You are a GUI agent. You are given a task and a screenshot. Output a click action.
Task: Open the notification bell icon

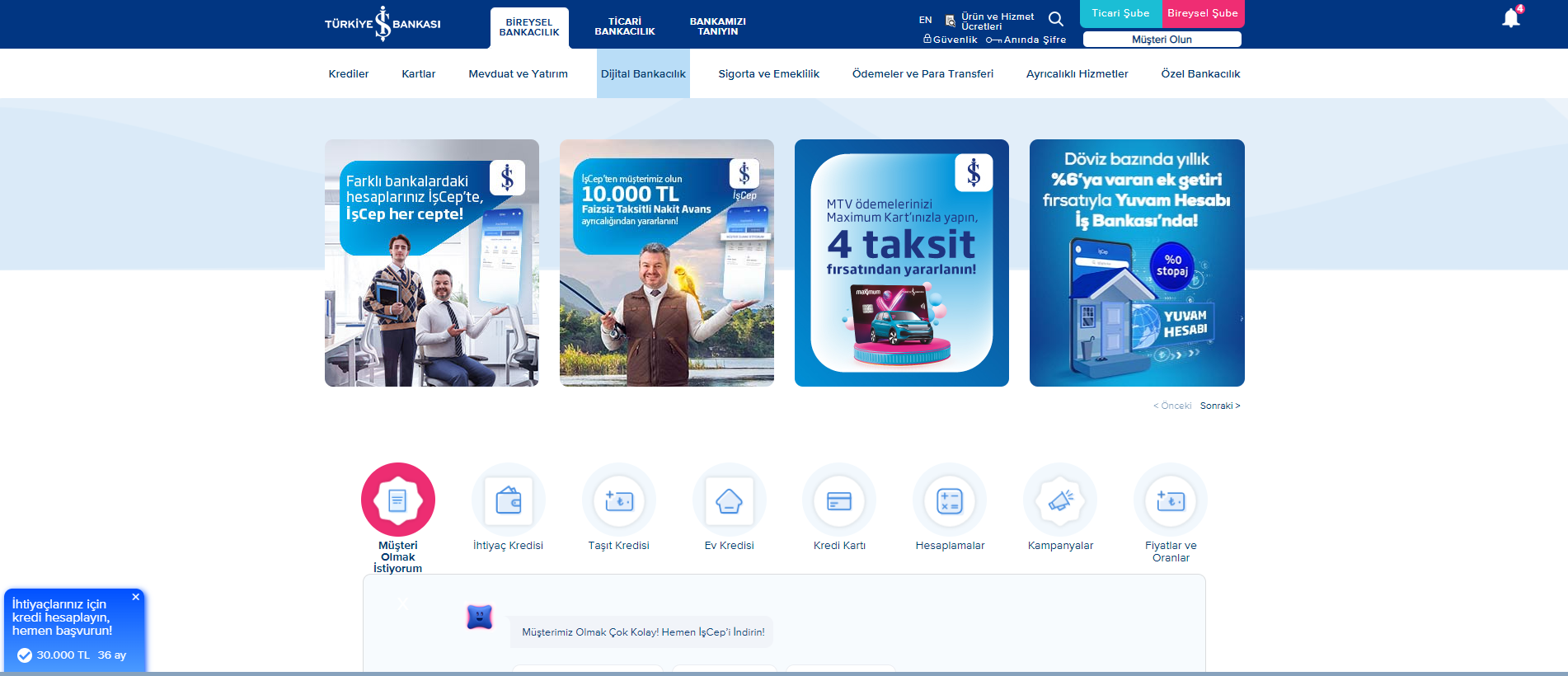coord(1511,18)
